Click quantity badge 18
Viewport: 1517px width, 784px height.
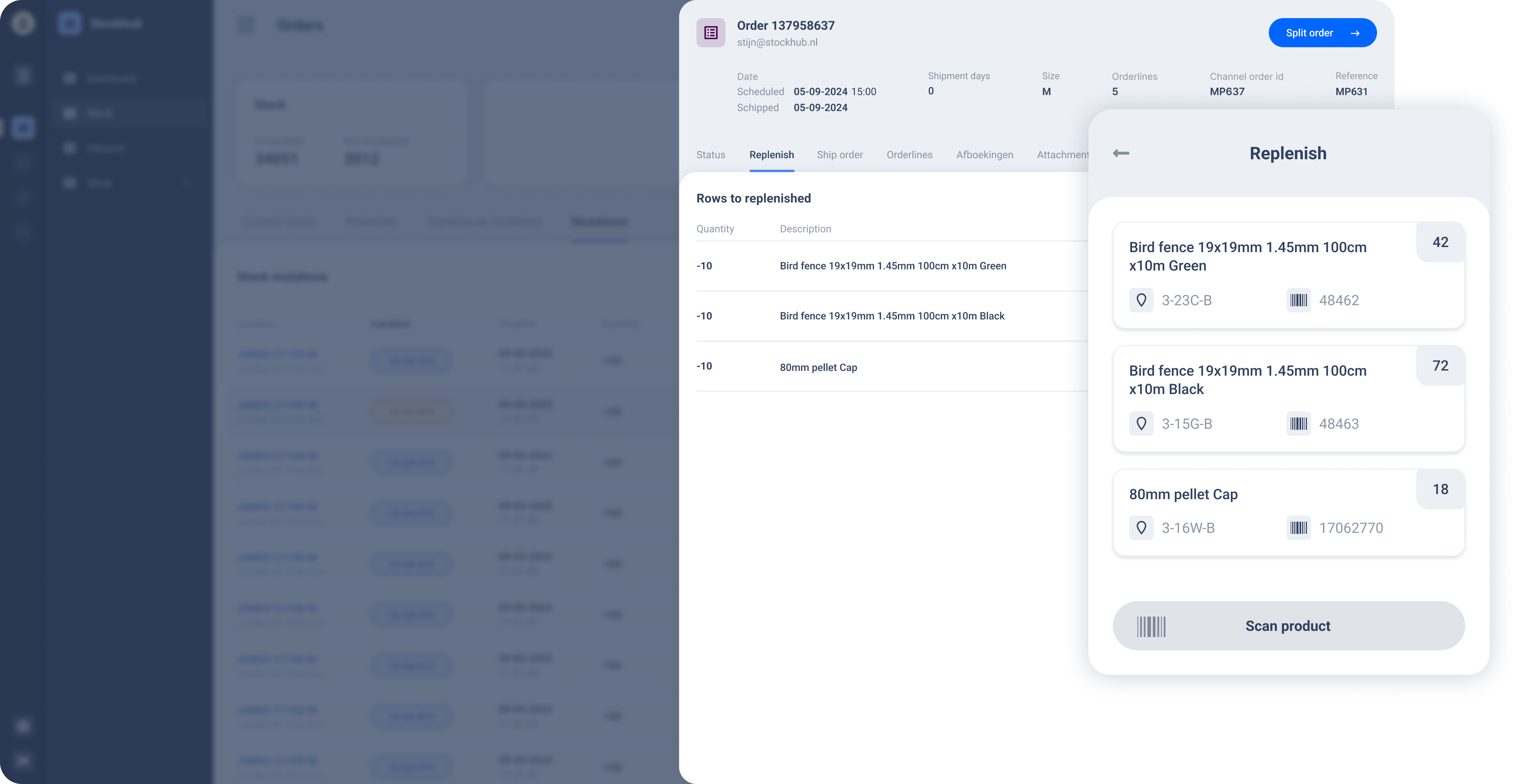[x=1440, y=489]
